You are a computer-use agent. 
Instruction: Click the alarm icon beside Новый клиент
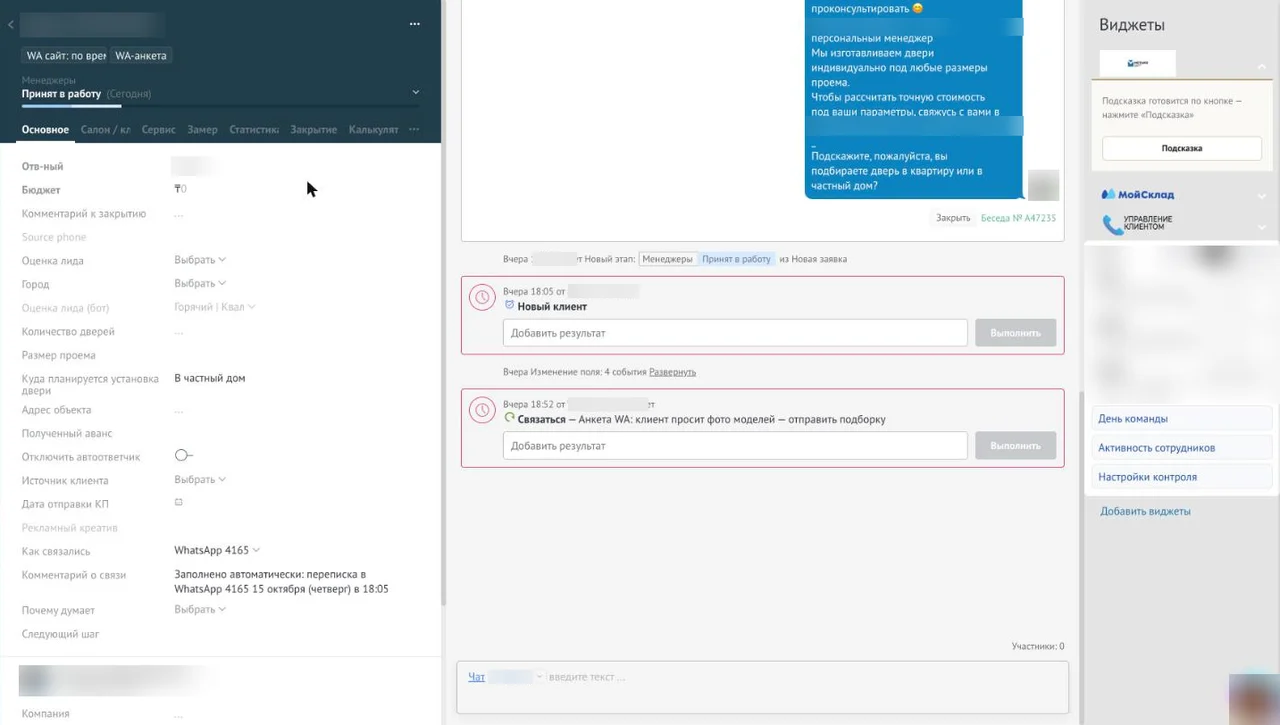(509, 305)
